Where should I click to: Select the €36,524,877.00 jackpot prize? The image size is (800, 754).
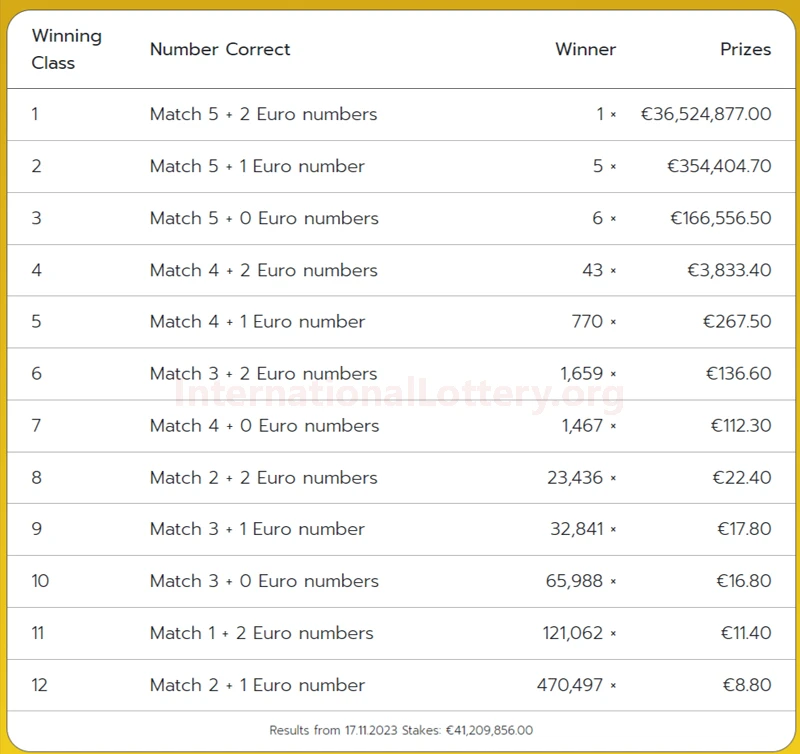click(706, 114)
